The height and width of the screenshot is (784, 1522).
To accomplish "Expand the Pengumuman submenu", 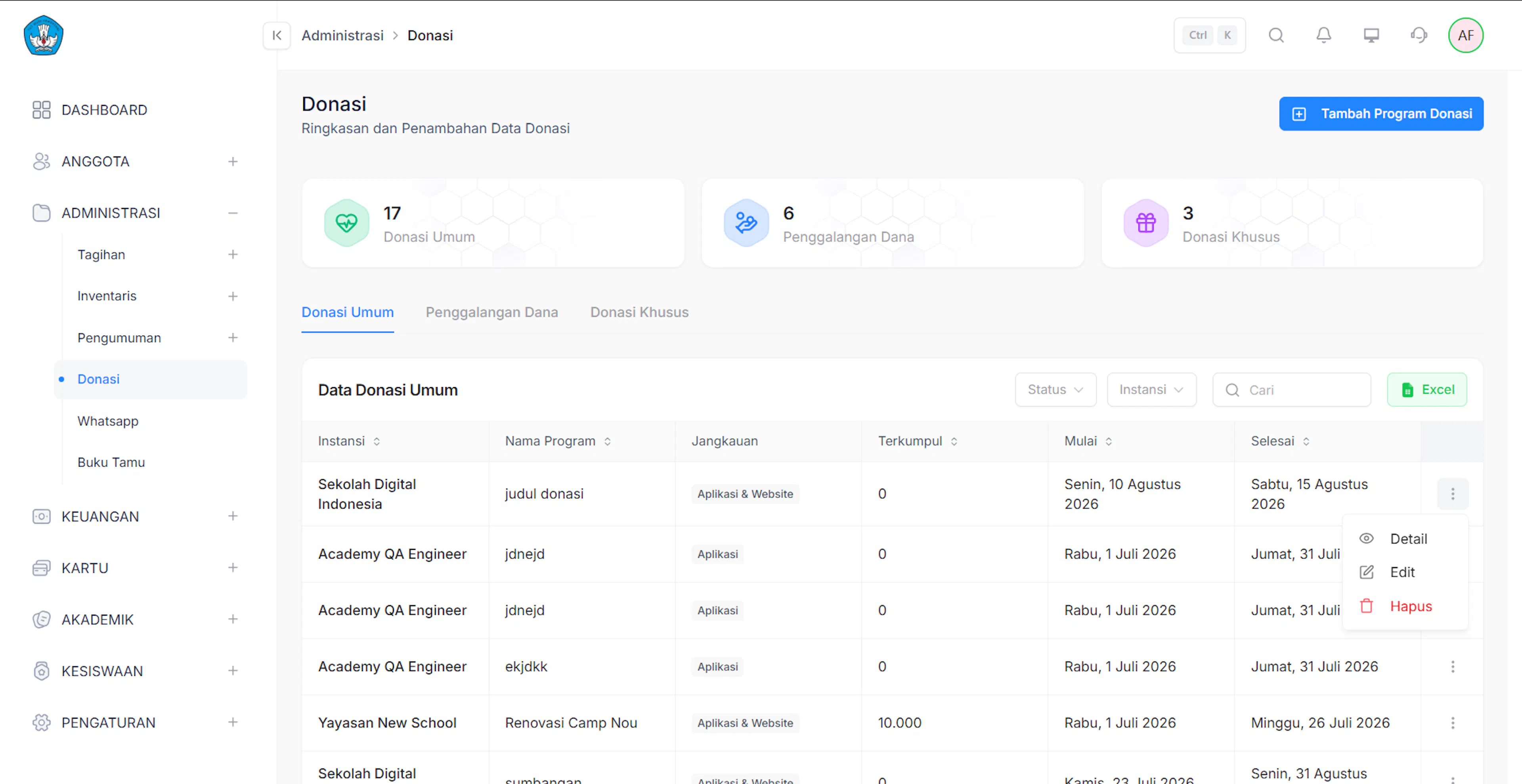I will pos(233,338).
